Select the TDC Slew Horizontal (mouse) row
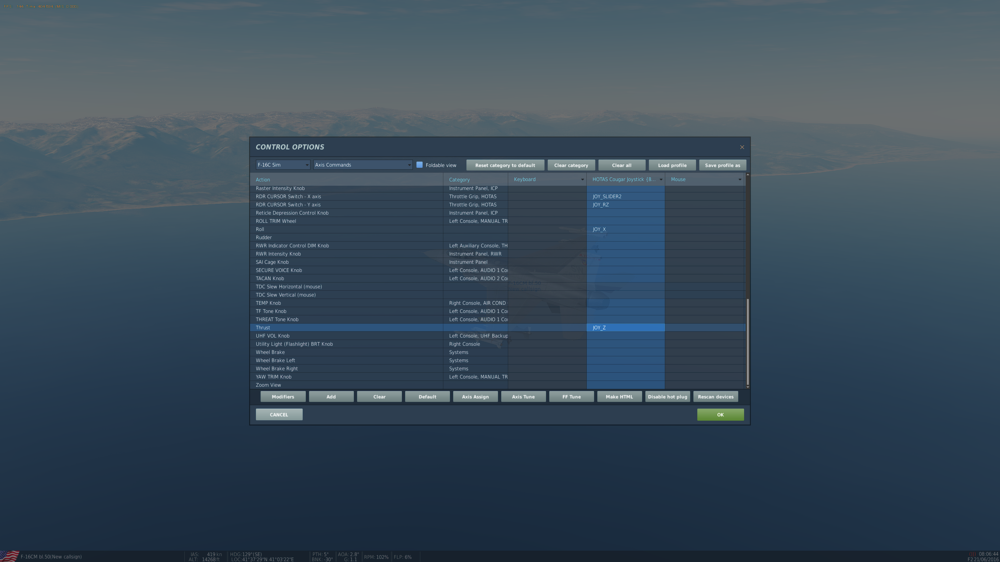Screen dimensions: 1000x562 coord(497,287)
